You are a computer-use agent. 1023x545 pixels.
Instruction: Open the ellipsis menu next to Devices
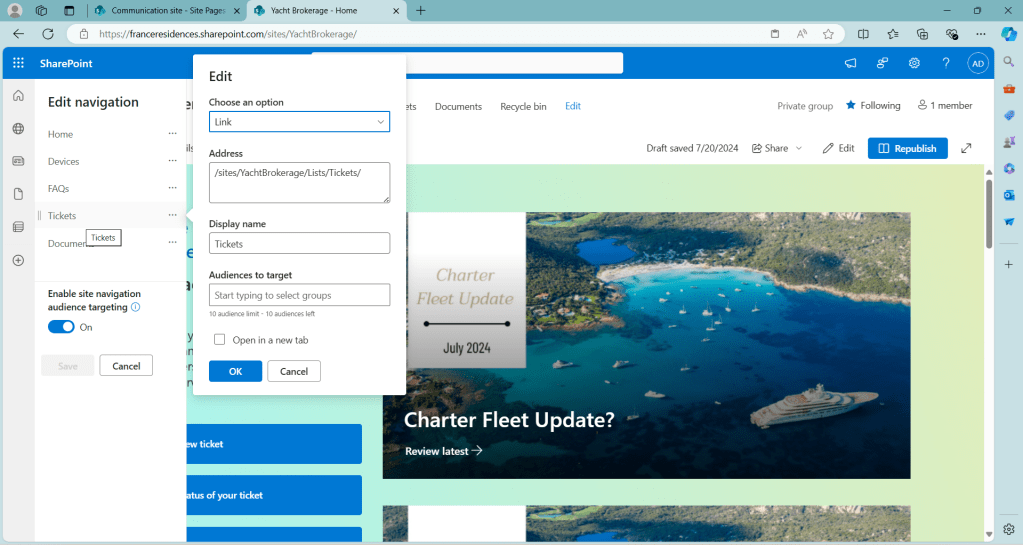click(x=172, y=161)
